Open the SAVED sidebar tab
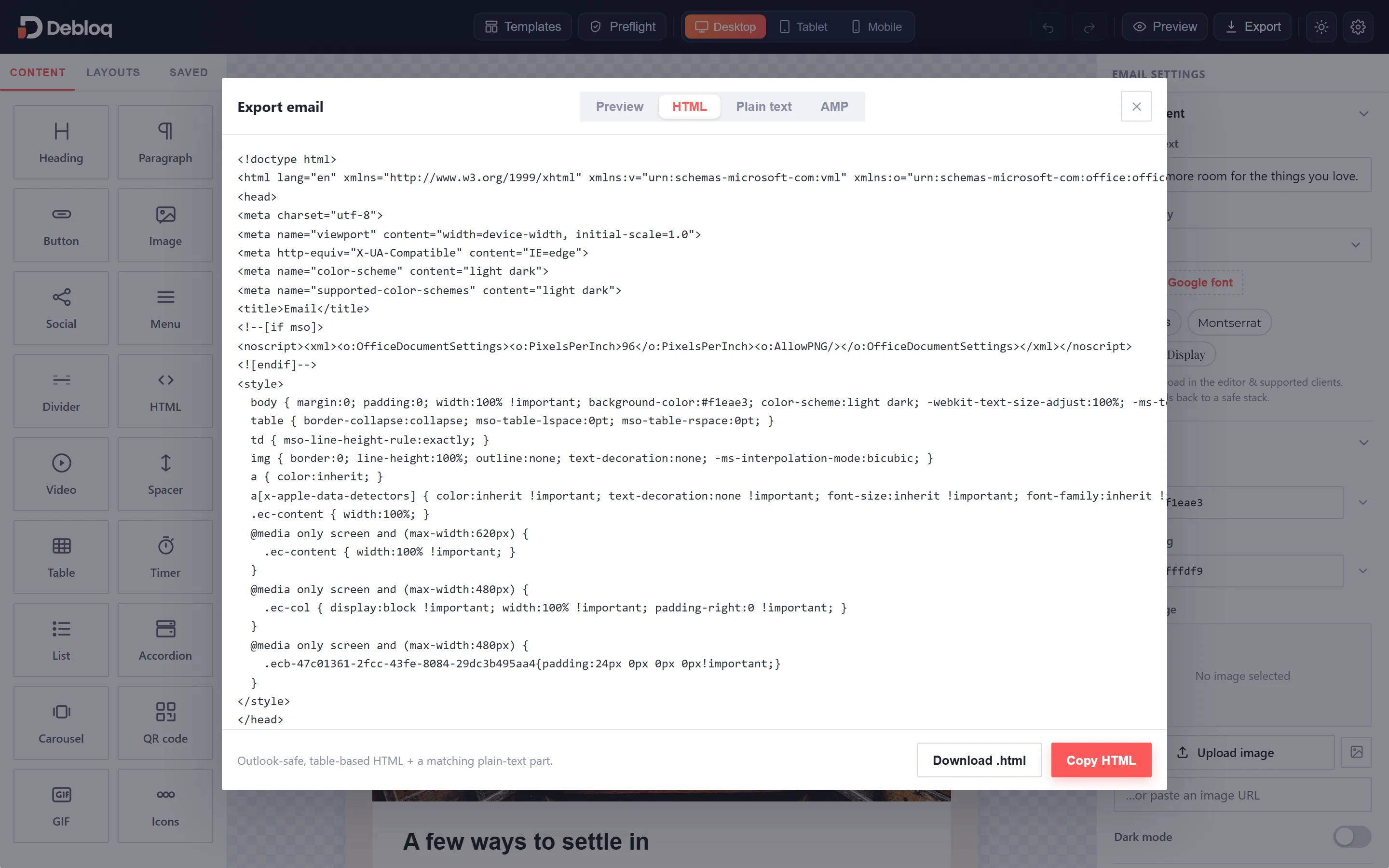Viewport: 1389px width, 868px height. (188, 72)
